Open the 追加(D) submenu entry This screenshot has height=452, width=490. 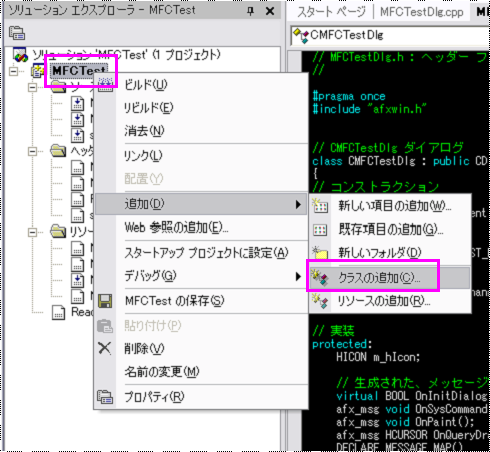(x=201, y=204)
